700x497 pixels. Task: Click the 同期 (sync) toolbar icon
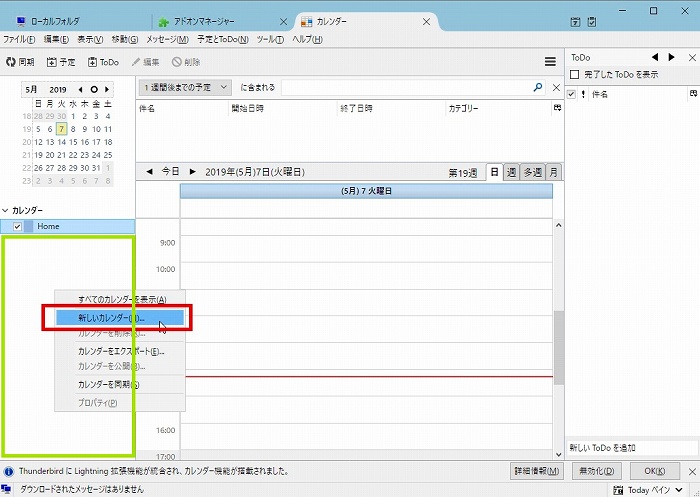pos(11,62)
